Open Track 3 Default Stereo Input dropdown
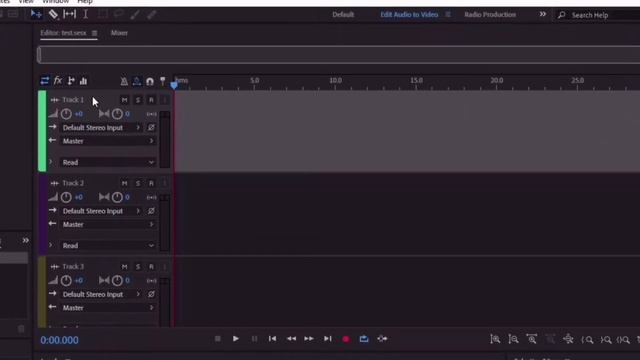640x360 pixels. pos(101,294)
